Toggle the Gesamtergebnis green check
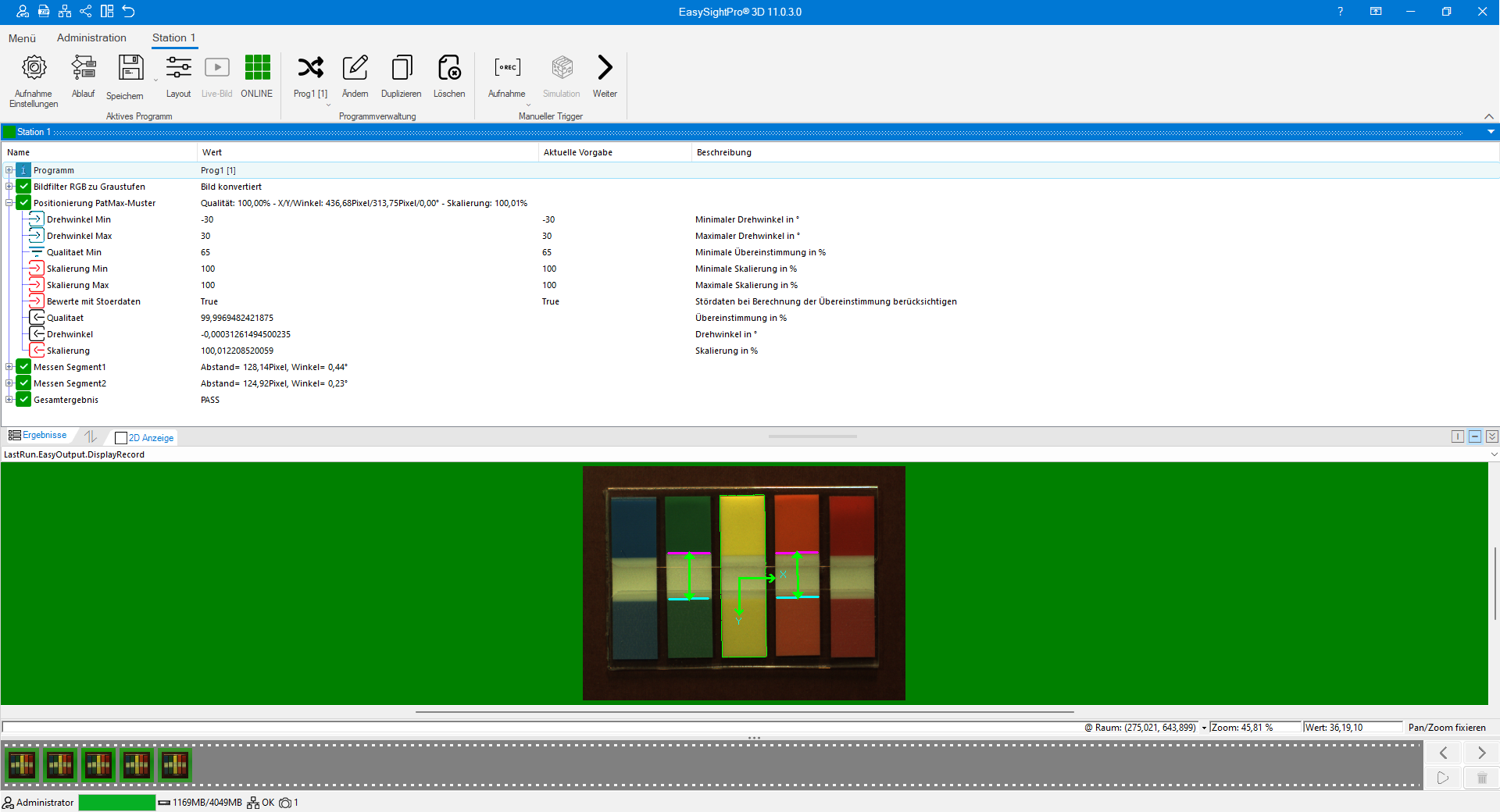This screenshot has width=1500, height=812. point(24,400)
